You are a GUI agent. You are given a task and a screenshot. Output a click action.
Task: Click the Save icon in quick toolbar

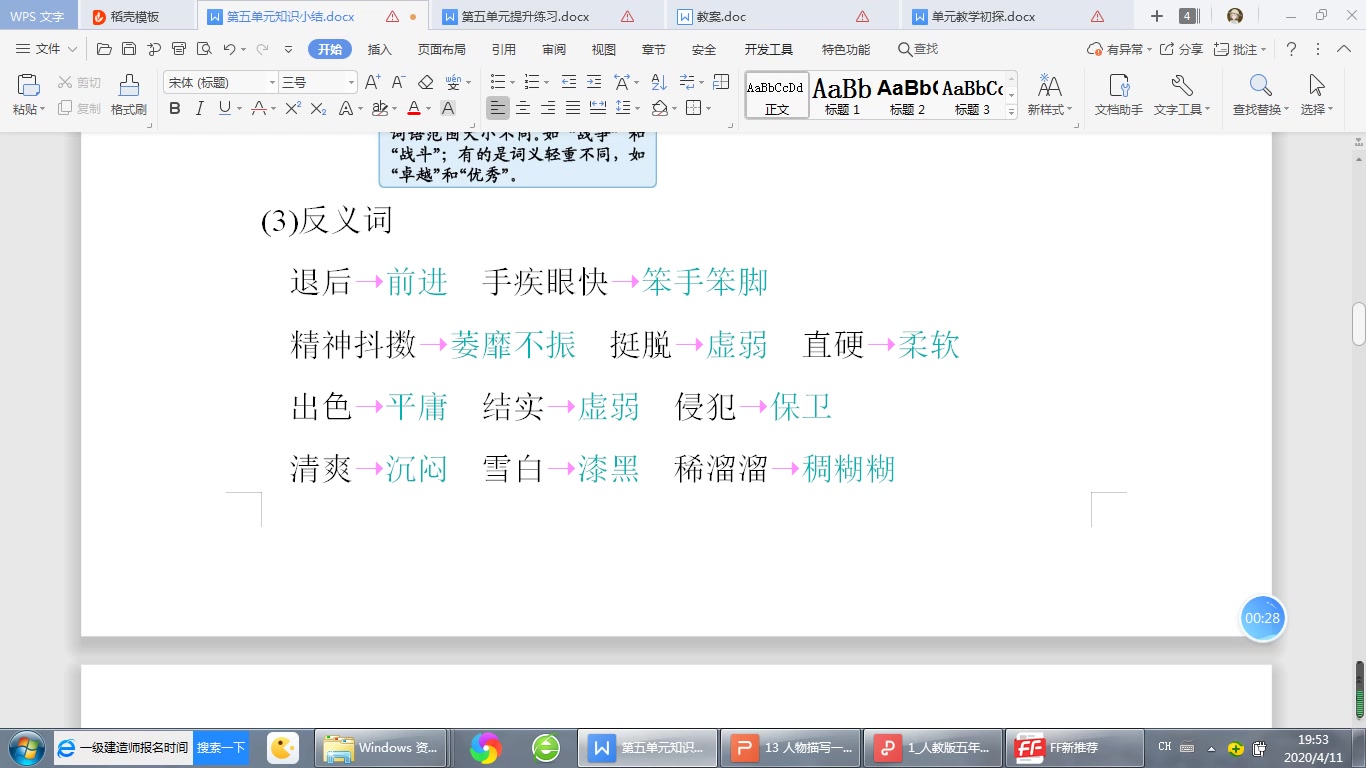coord(129,49)
